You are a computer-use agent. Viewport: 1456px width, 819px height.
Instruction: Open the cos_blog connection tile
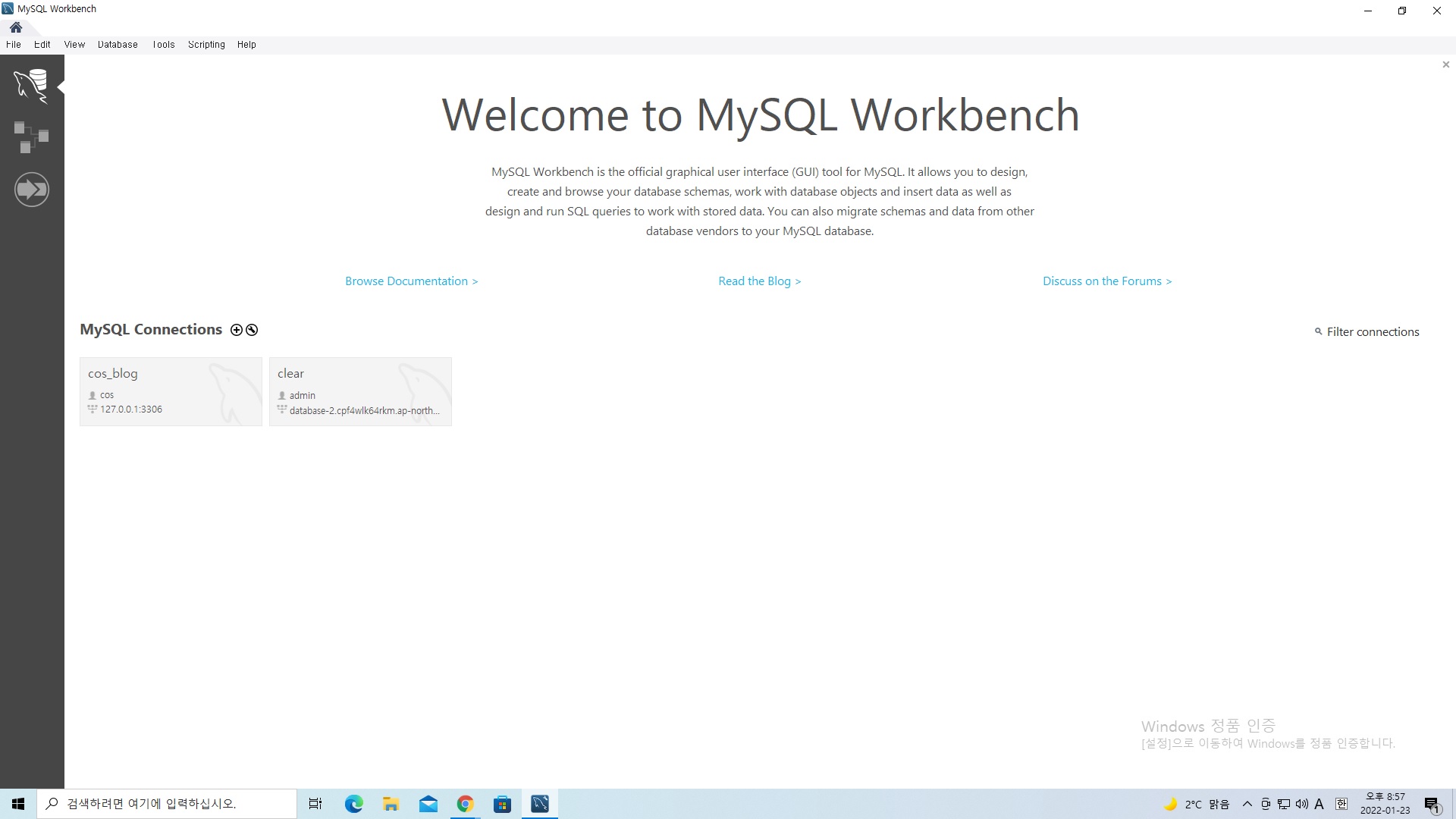click(171, 391)
